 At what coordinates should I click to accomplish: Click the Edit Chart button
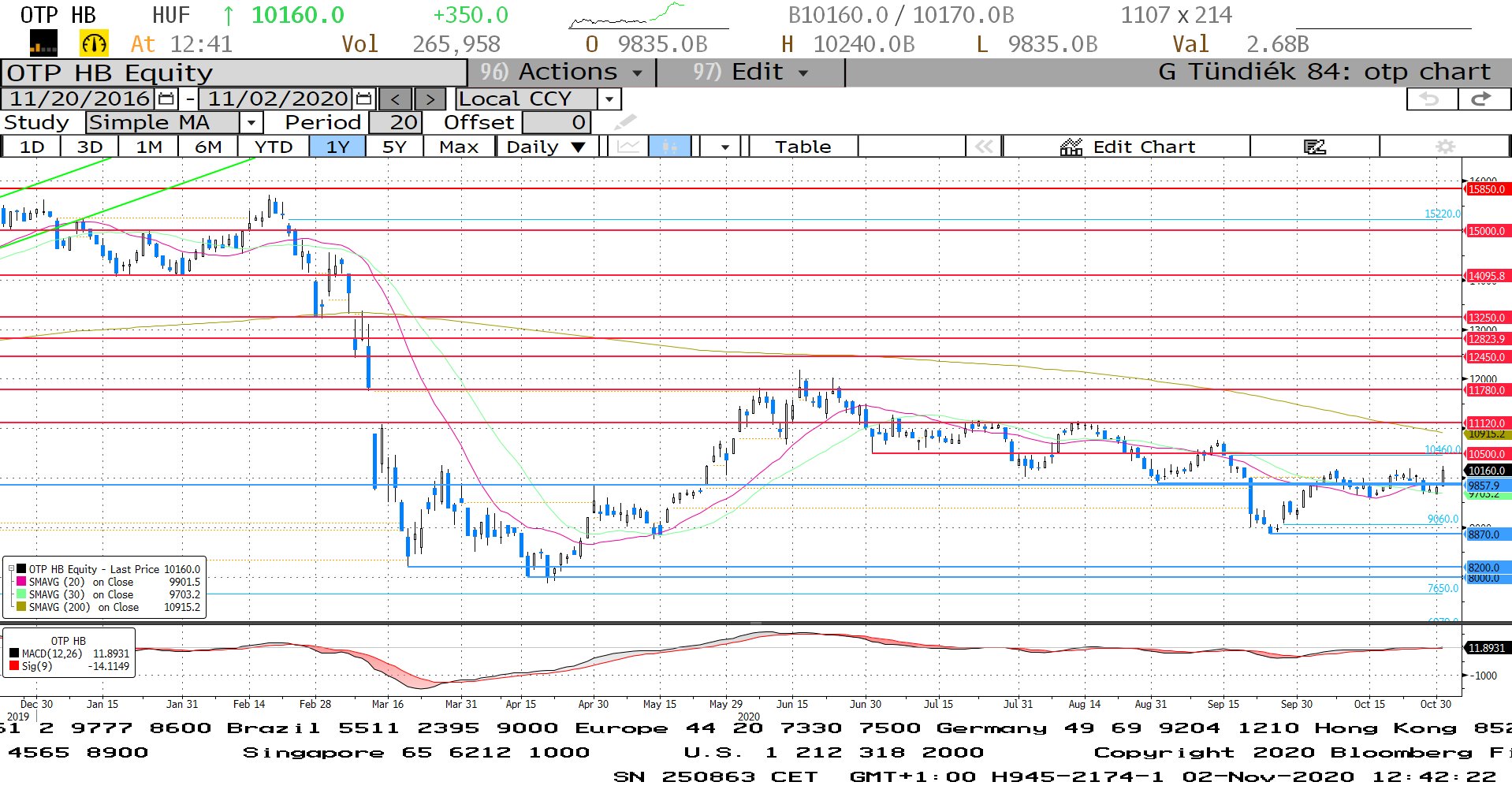click(x=1127, y=147)
